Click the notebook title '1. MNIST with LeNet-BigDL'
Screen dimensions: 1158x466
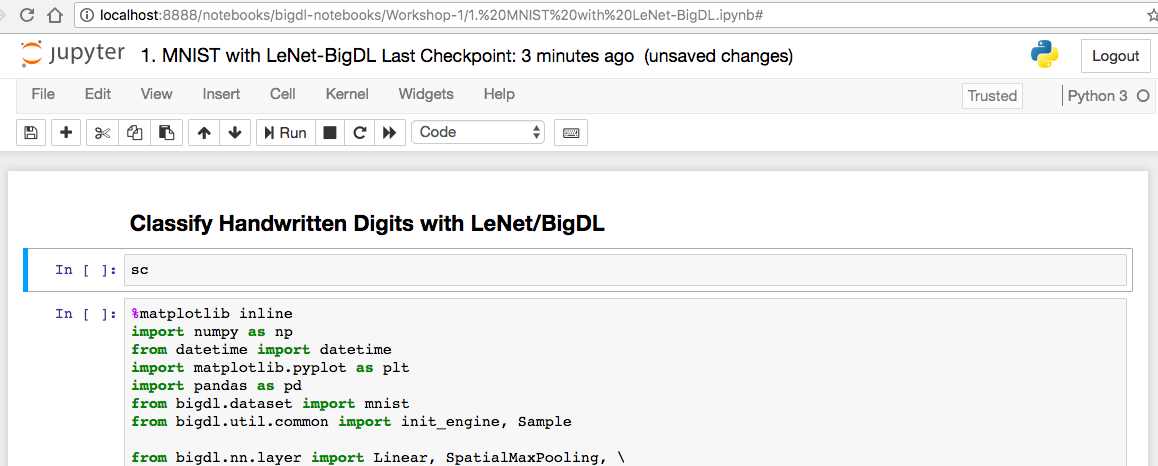click(258, 56)
